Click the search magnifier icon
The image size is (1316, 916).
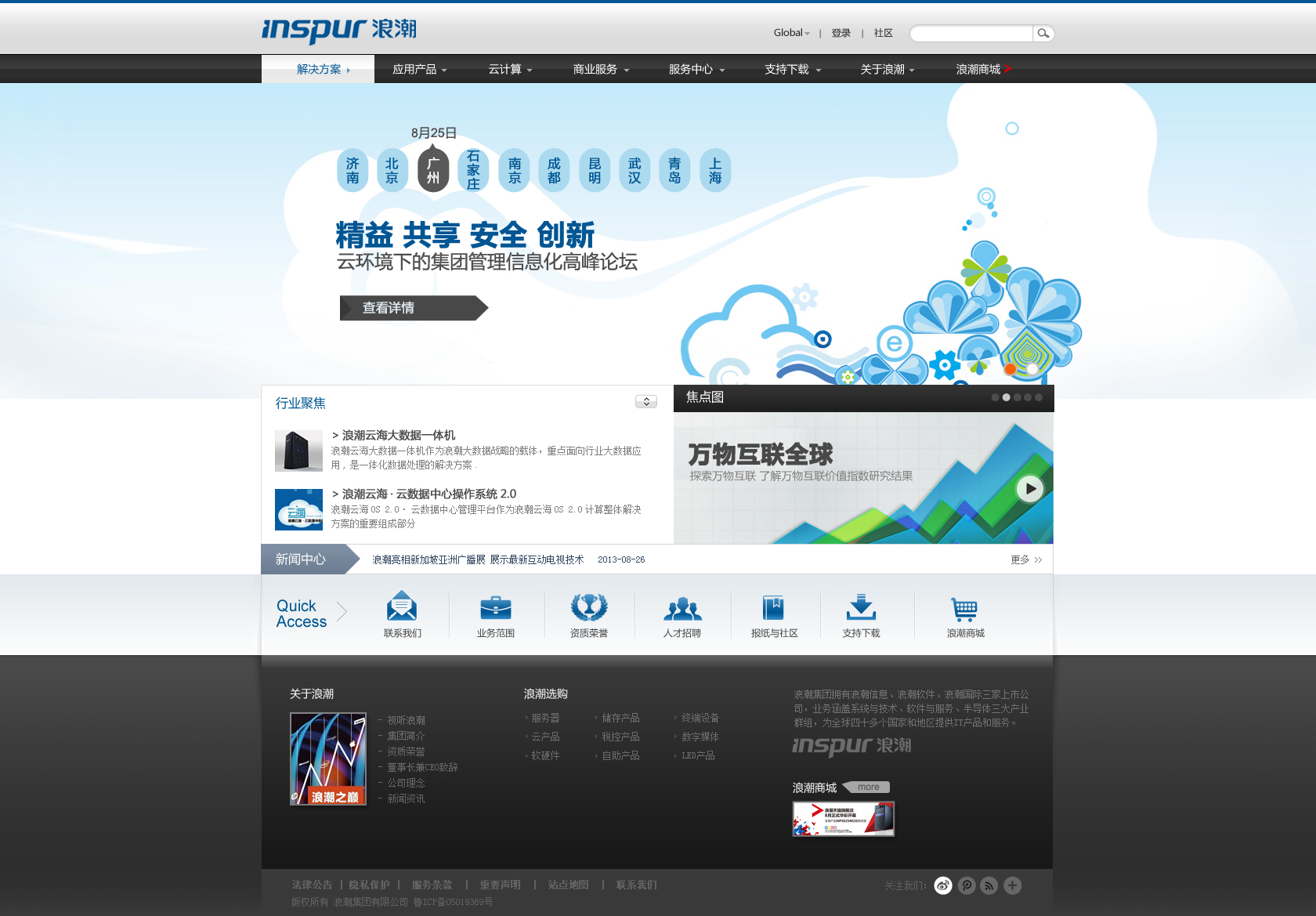pos(1043,33)
